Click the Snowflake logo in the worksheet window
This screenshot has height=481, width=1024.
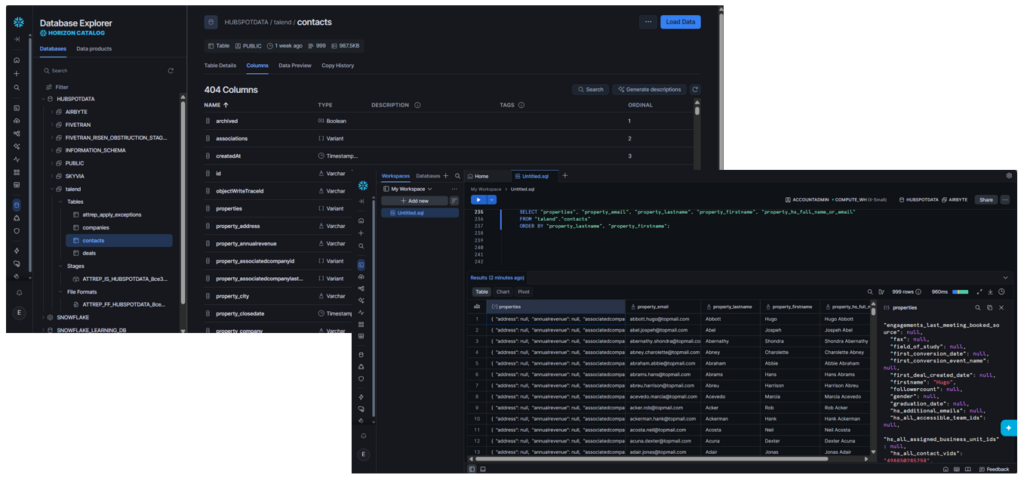coord(363,186)
